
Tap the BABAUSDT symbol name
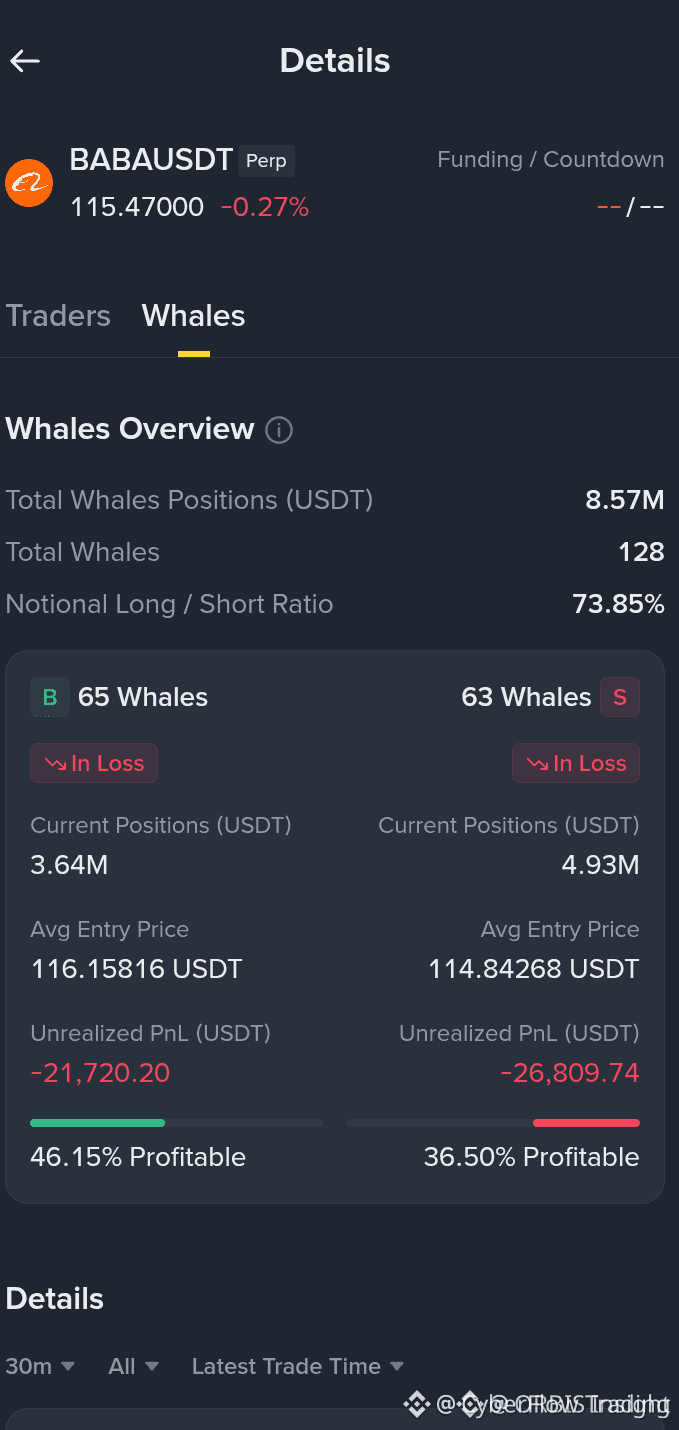point(151,160)
